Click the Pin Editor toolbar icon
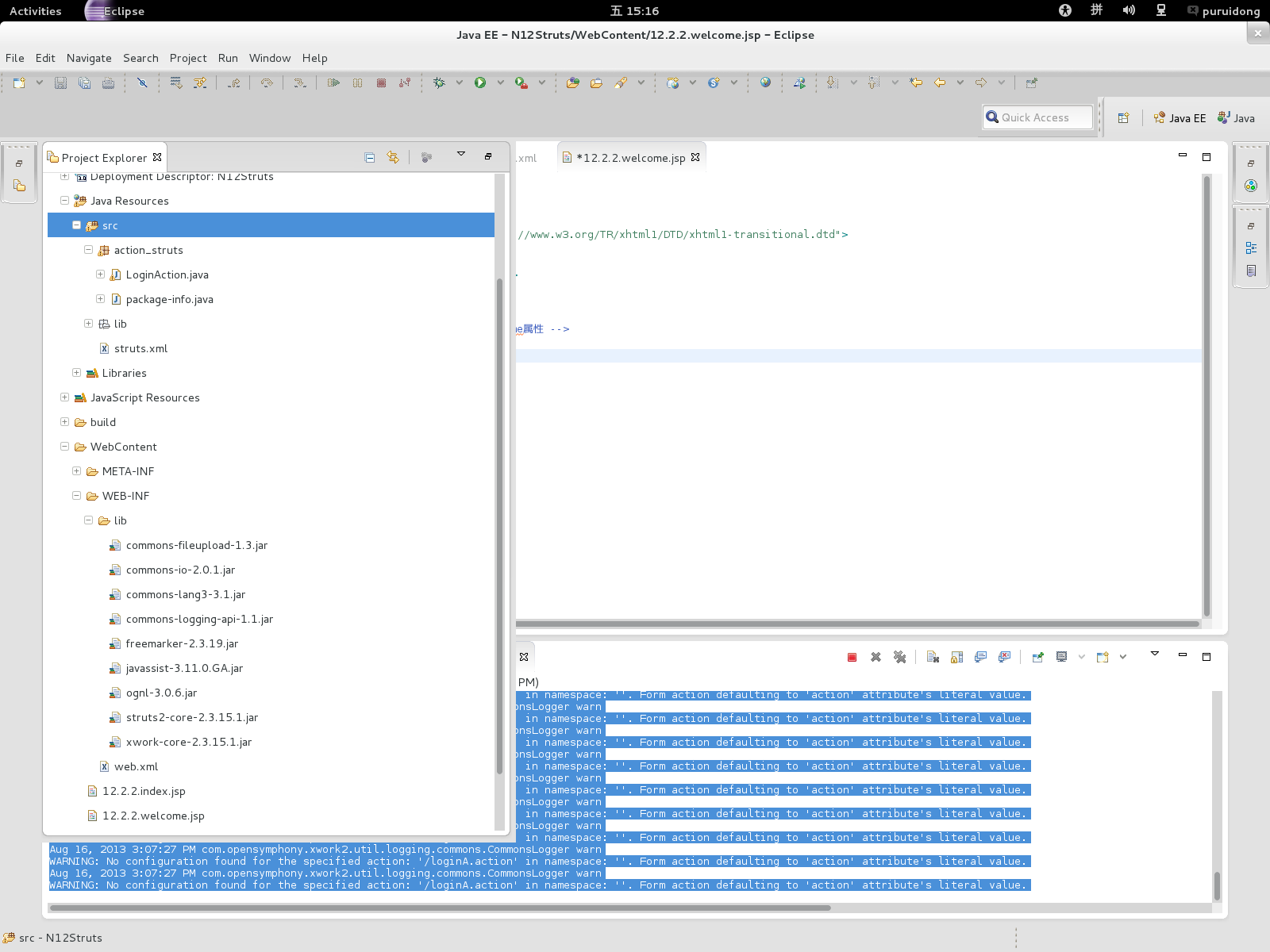 [x=1031, y=83]
